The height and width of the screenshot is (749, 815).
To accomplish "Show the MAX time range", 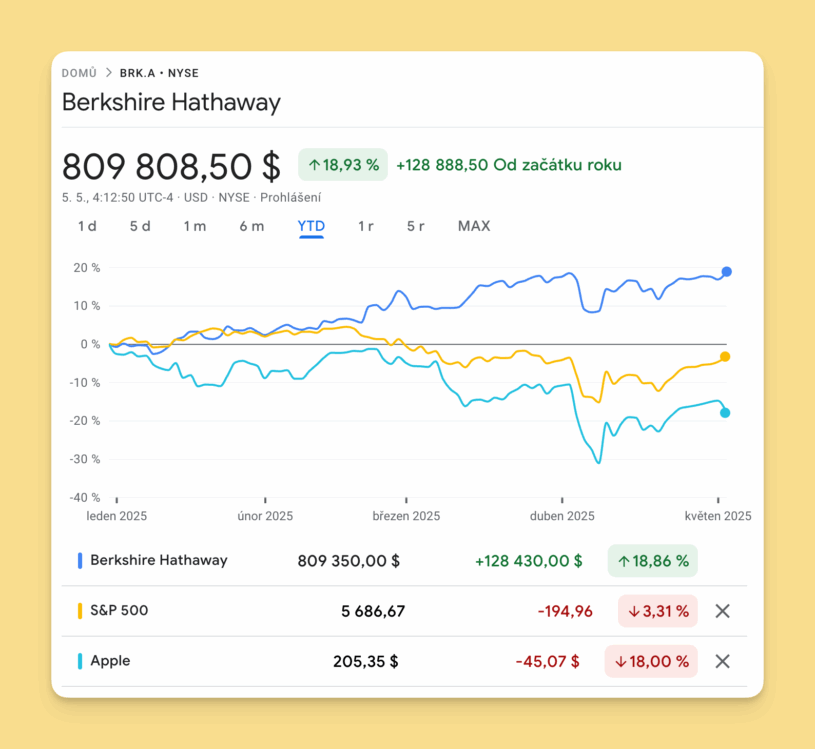I will click(474, 226).
